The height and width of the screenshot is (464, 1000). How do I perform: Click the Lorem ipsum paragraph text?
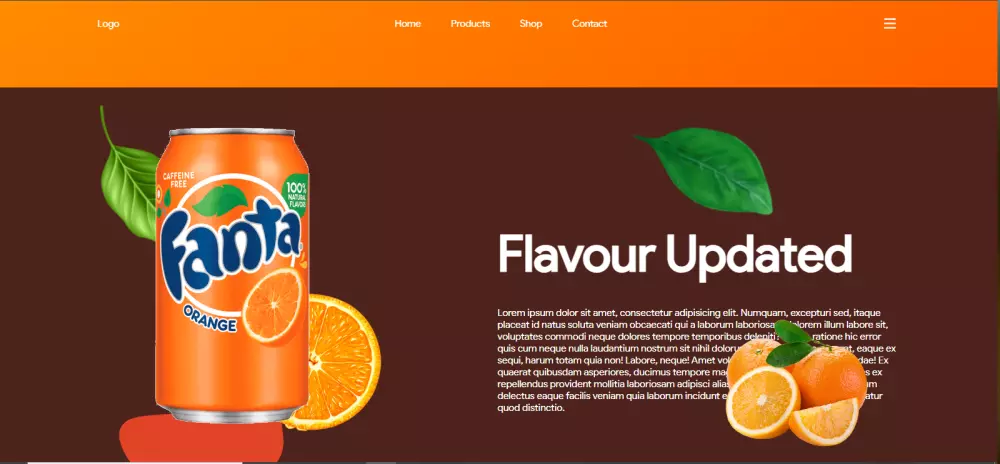(x=696, y=359)
